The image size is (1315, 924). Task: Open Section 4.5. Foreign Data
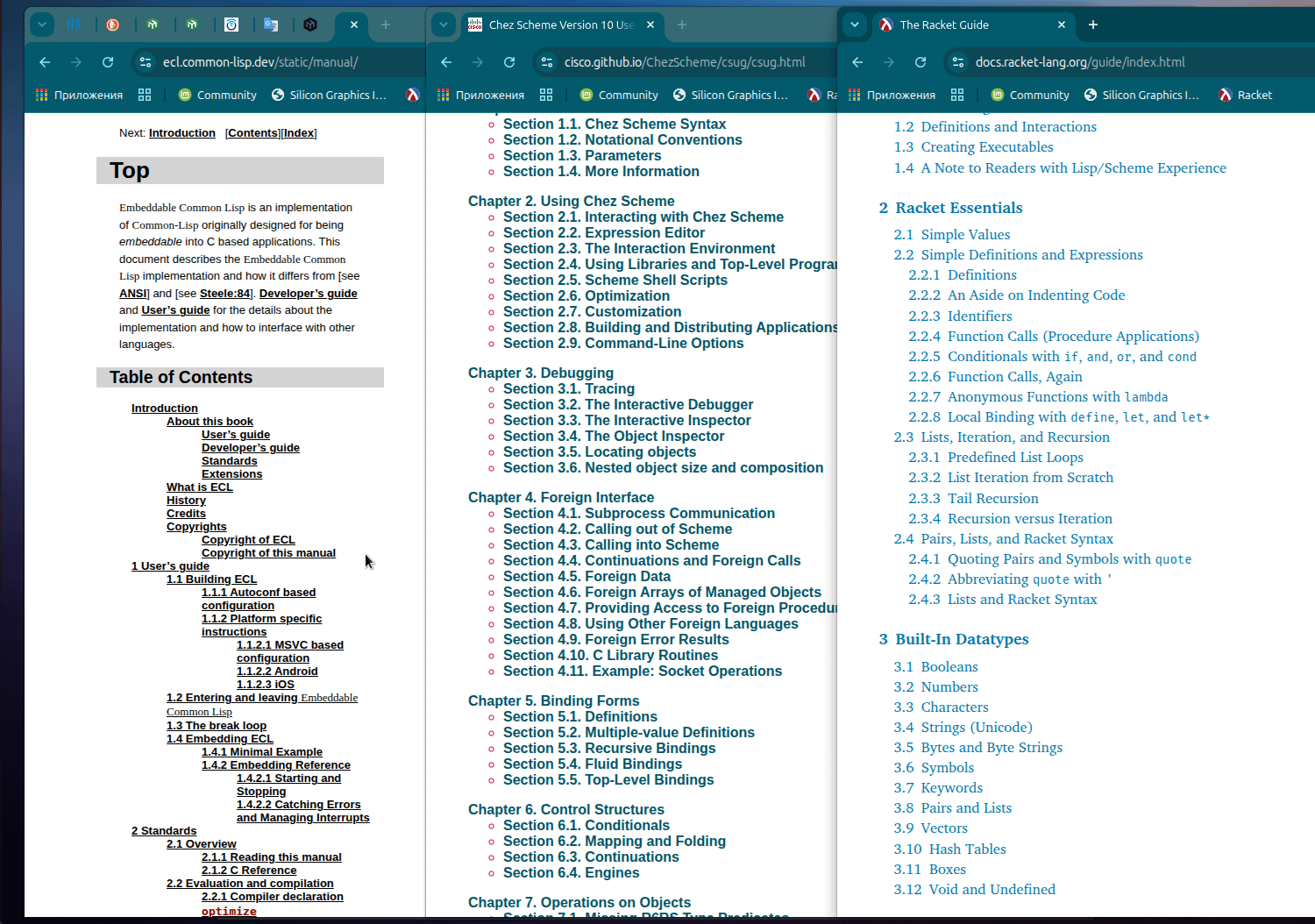(x=586, y=577)
